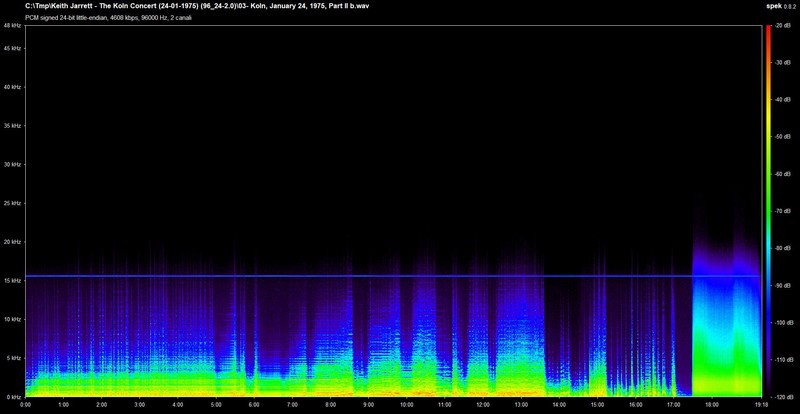
Task: Click the 19:18 end time label
Action: 761,404
